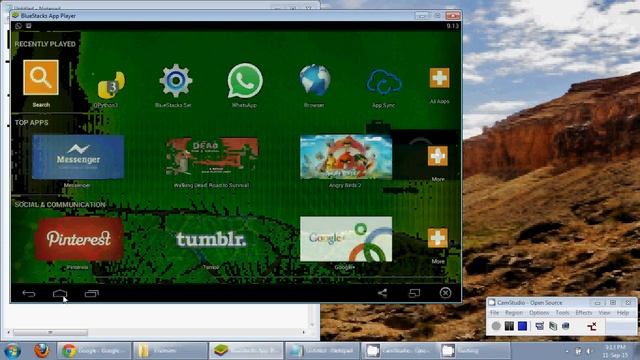Image resolution: width=640 pixels, height=360 pixels.
Task: Open the Region menu in CamStudio
Action: (513, 313)
